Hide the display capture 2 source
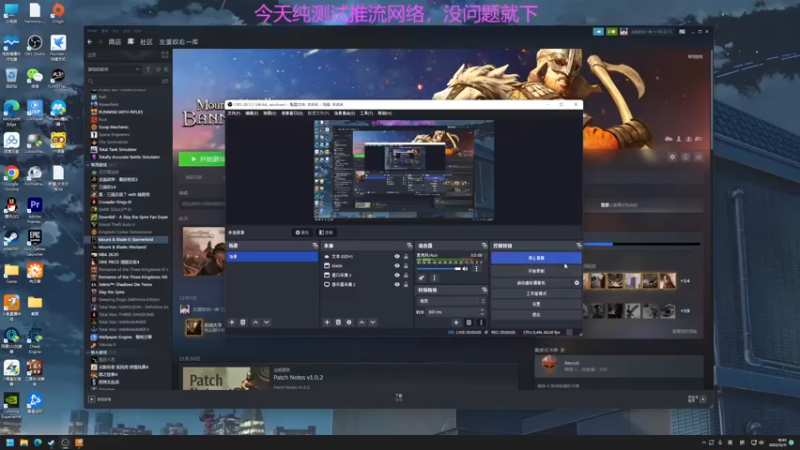The image size is (800, 450). (397, 284)
